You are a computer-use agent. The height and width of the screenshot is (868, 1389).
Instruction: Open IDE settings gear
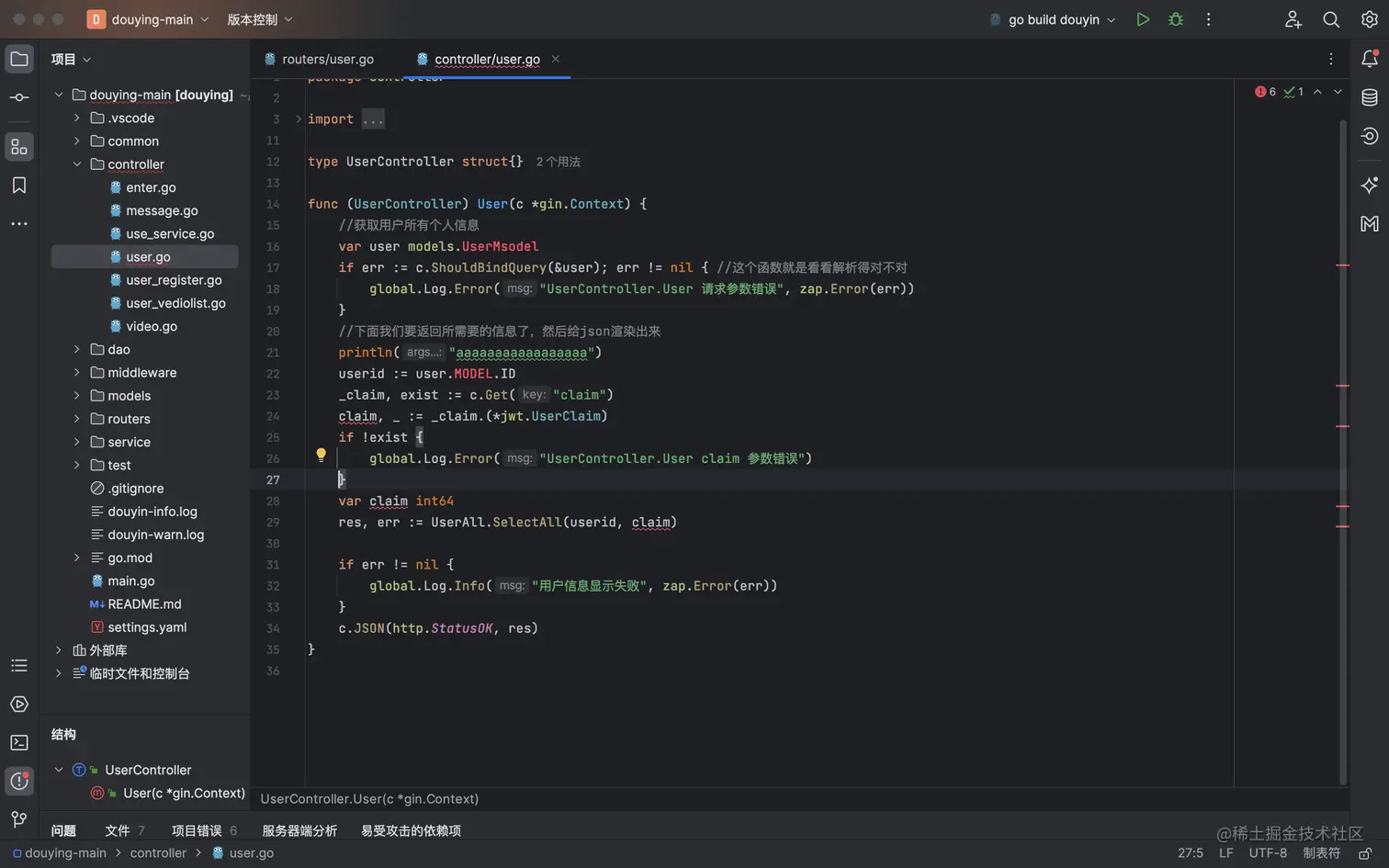coord(1370,19)
